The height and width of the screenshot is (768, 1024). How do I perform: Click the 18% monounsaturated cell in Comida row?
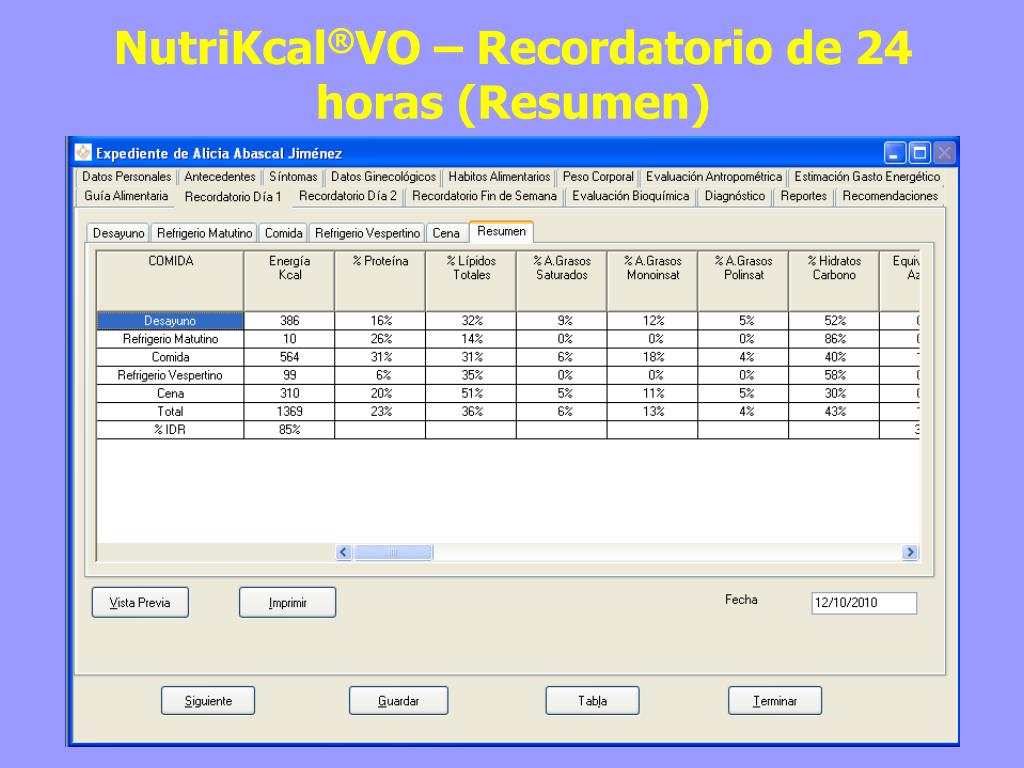652,357
